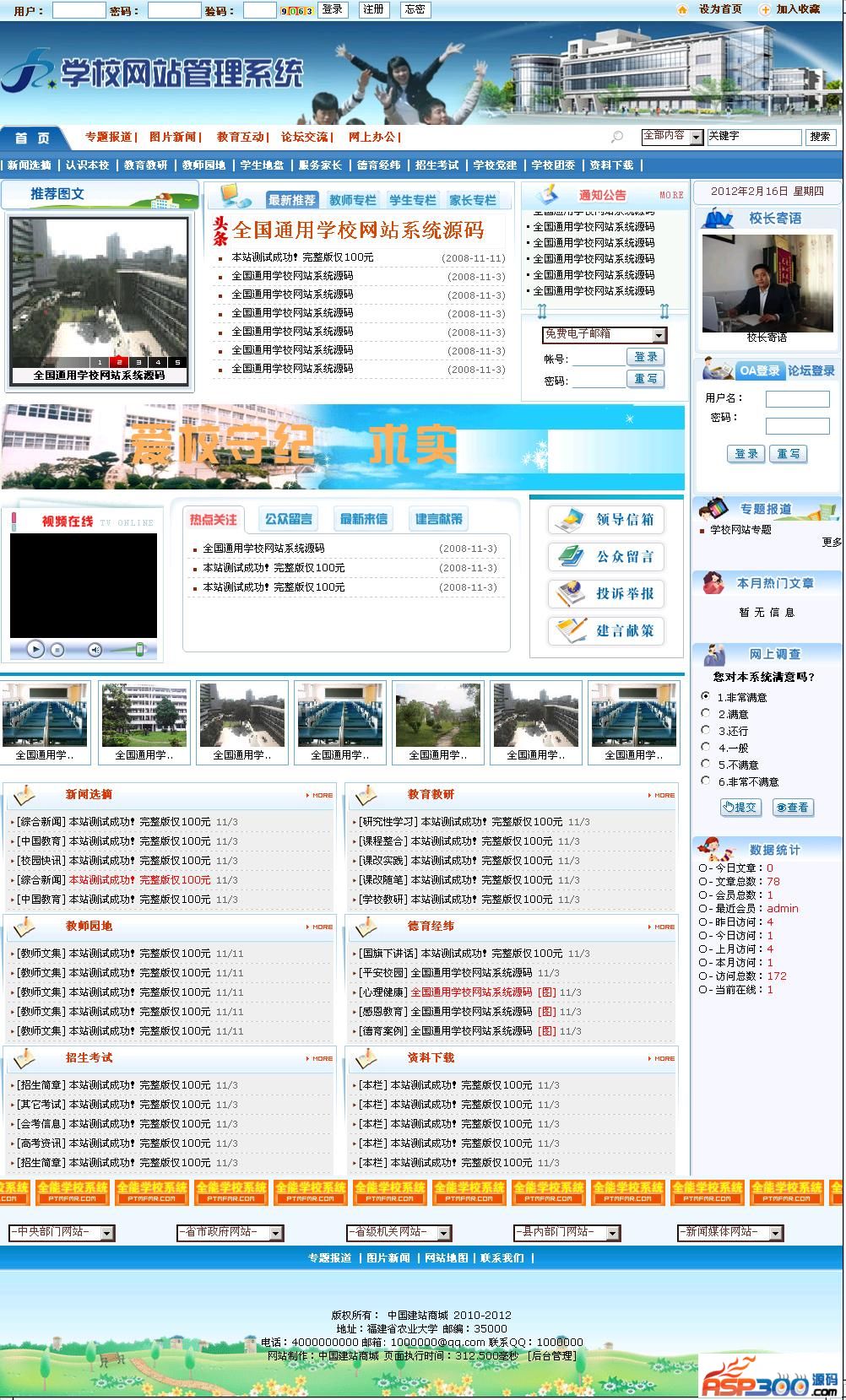The image size is (846, 1400).
Task: Choose survey option 5.不满意
Action: [705, 764]
